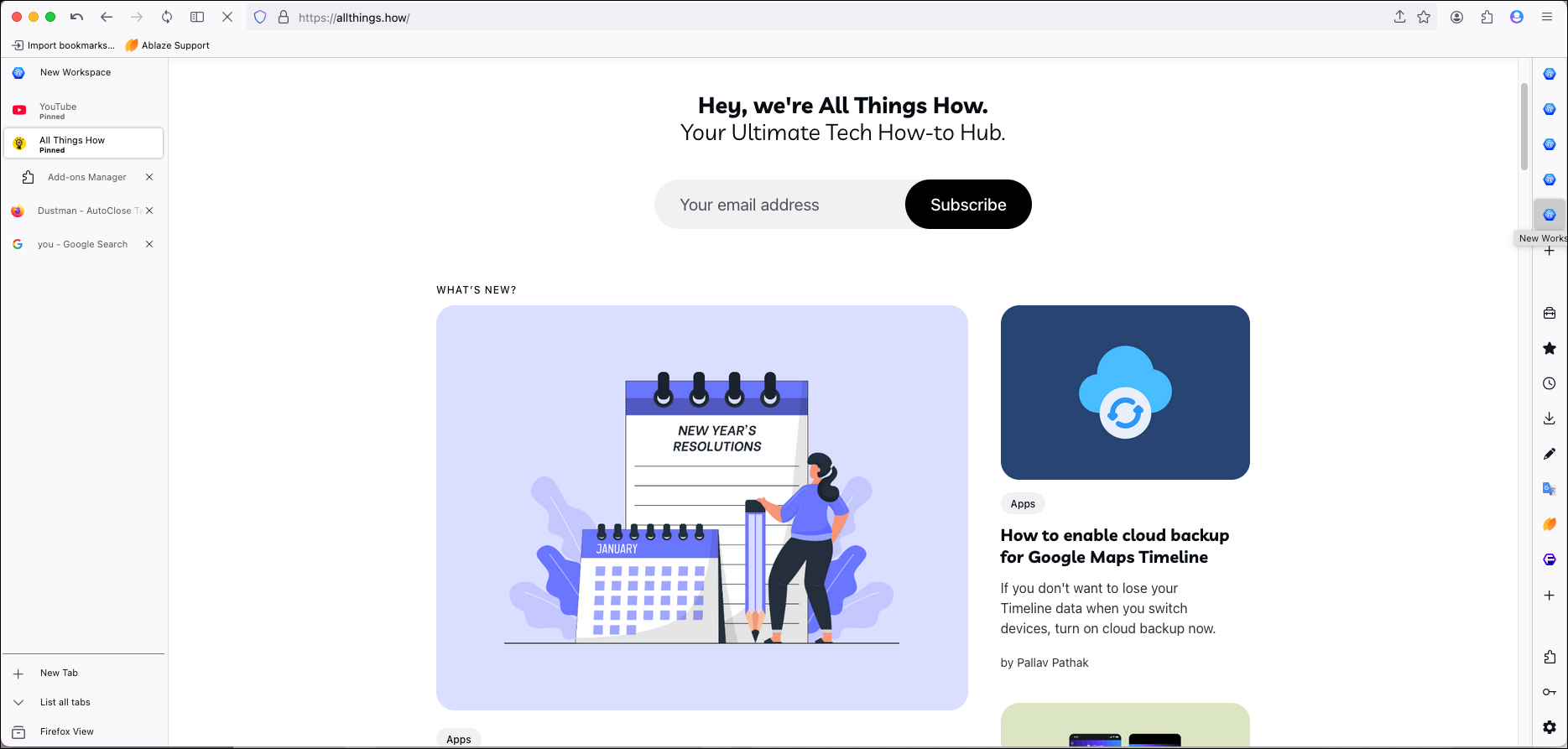Close the you - Google Search tab

point(149,244)
